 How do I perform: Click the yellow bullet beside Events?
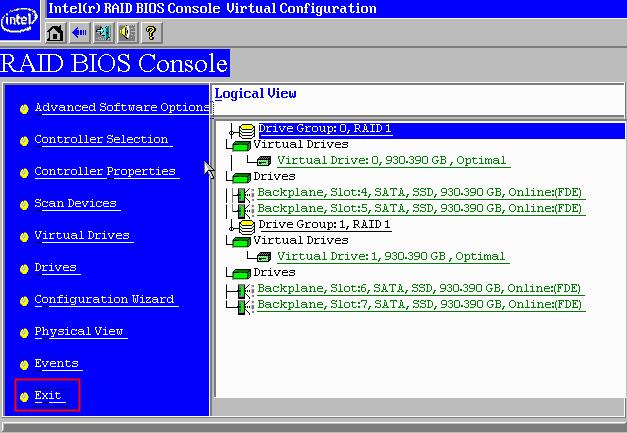[24, 365]
